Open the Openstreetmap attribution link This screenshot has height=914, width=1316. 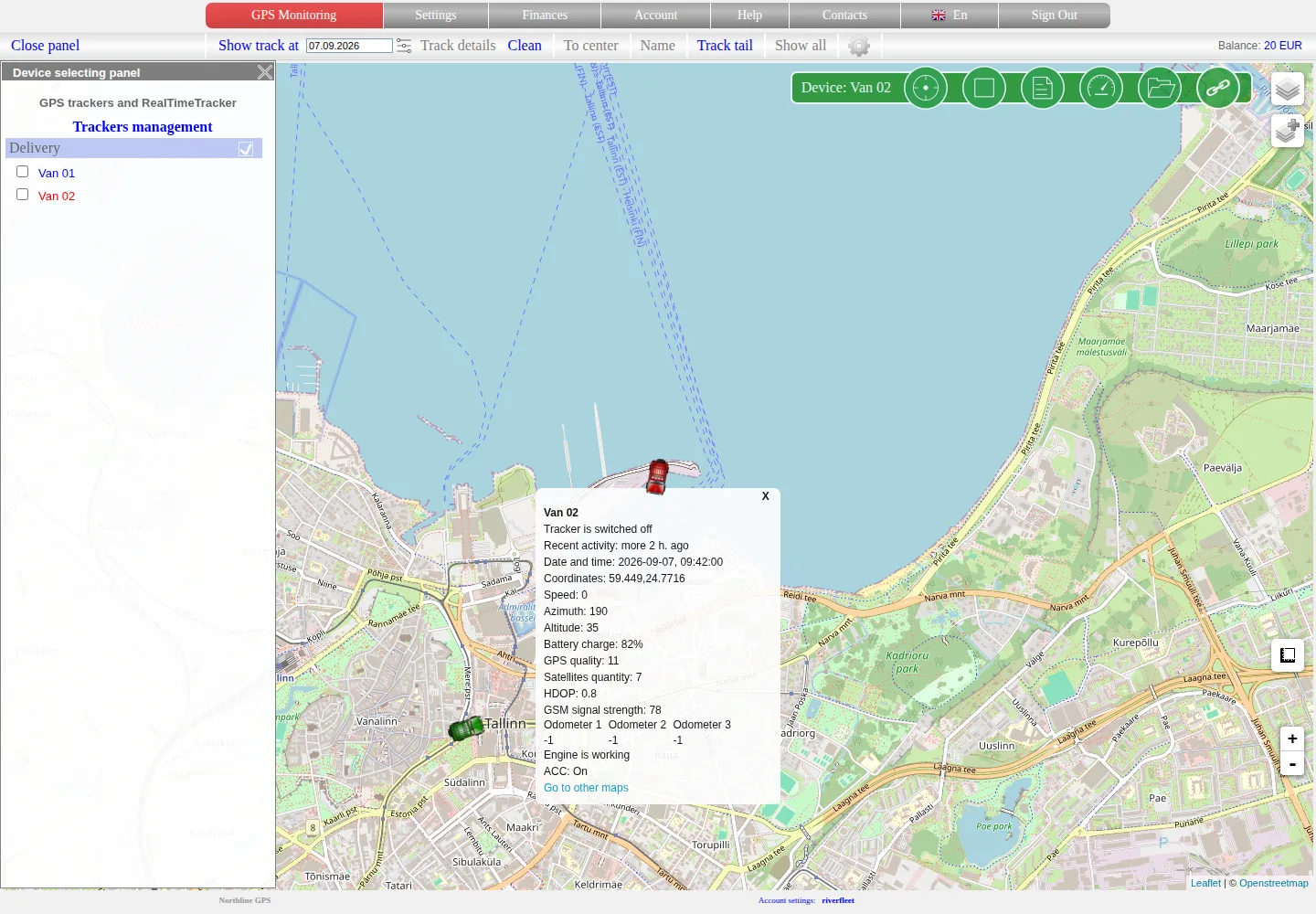click(x=1274, y=883)
